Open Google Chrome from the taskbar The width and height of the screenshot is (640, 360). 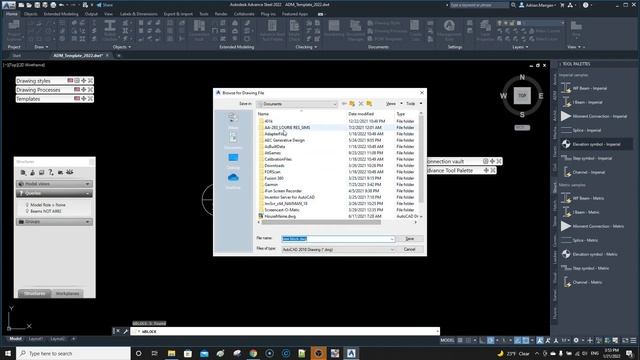pyautogui.click(x=253, y=353)
